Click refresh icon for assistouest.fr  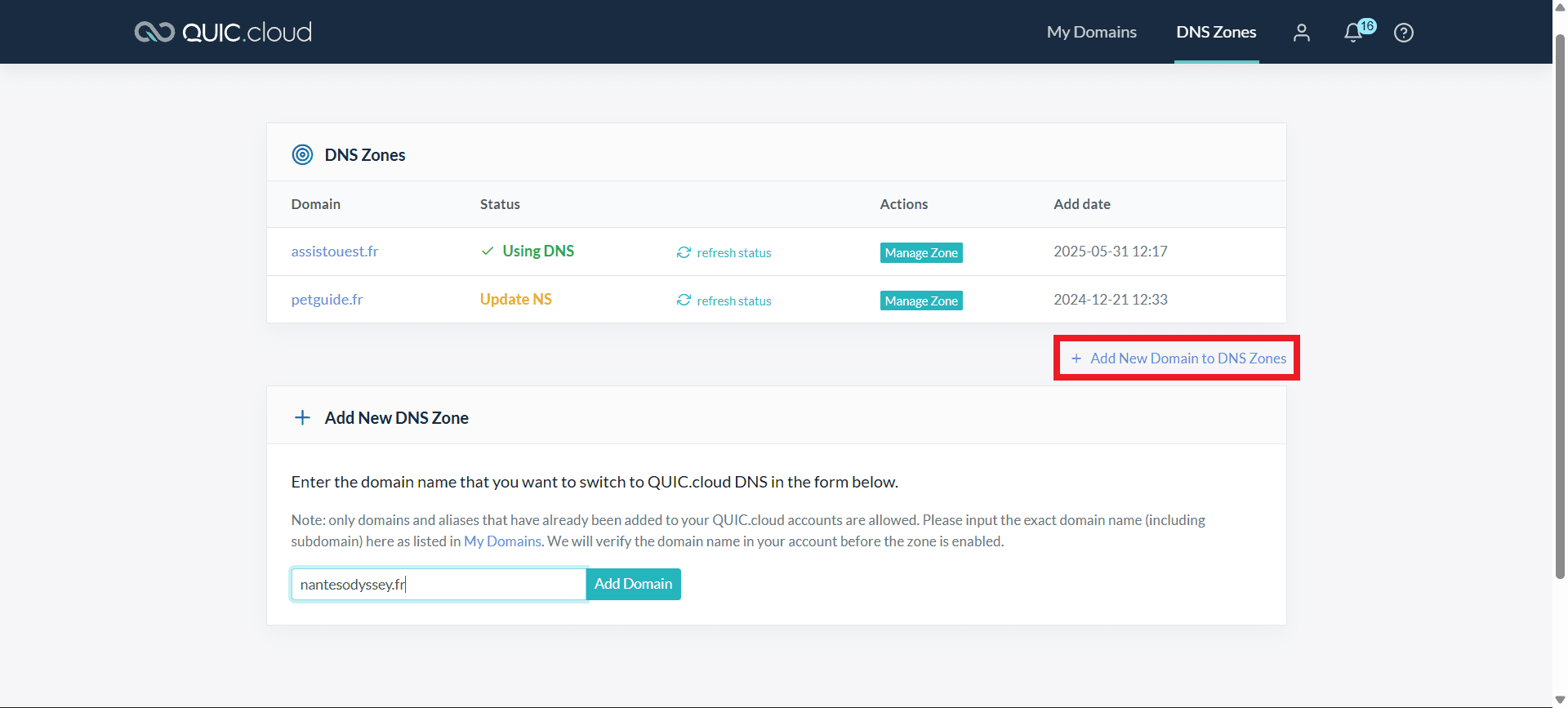[684, 252]
